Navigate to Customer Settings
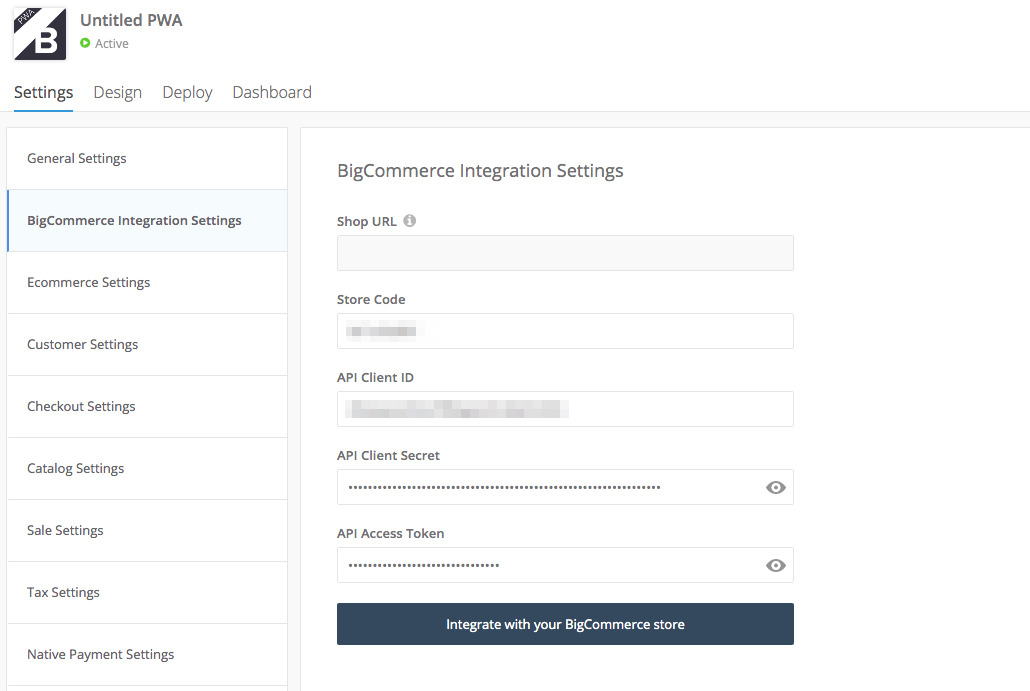The height and width of the screenshot is (691, 1030). coord(82,344)
